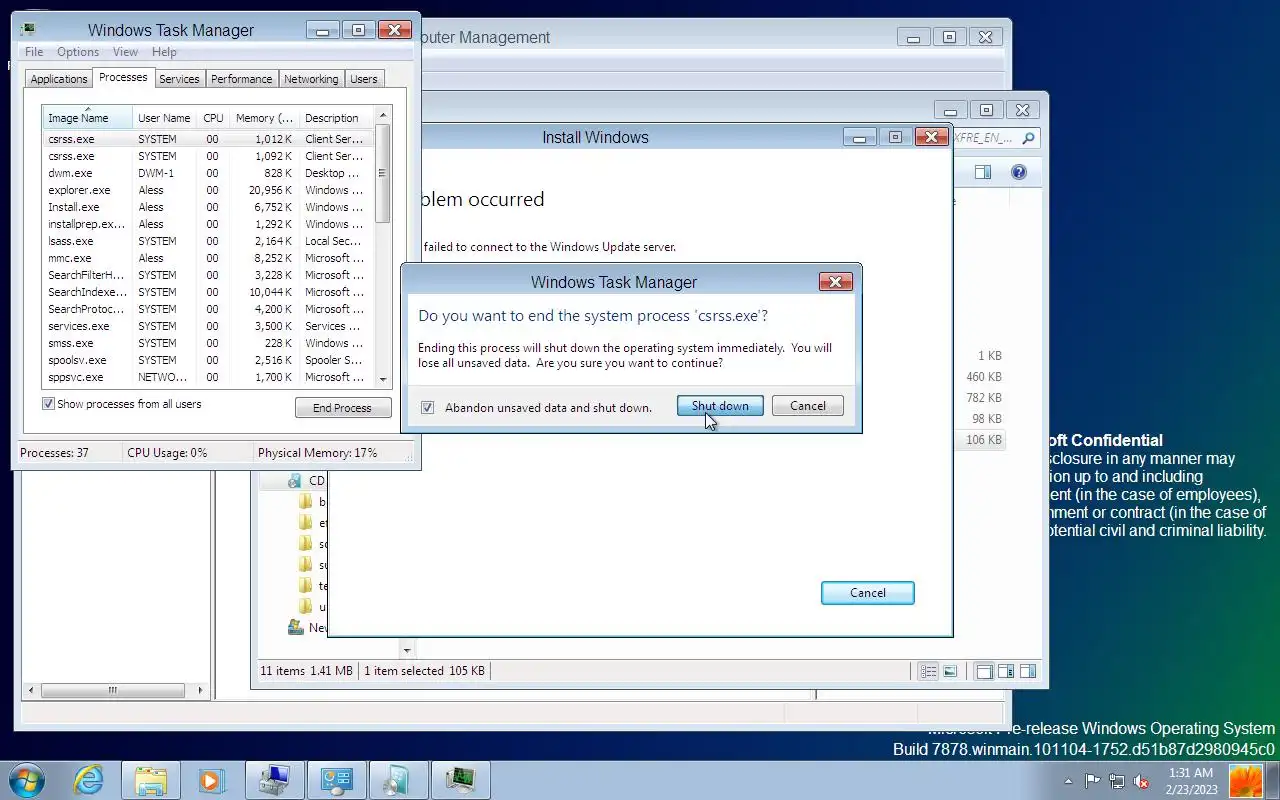Open the Networking tab
This screenshot has width=1280, height=800.
tap(311, 79)
